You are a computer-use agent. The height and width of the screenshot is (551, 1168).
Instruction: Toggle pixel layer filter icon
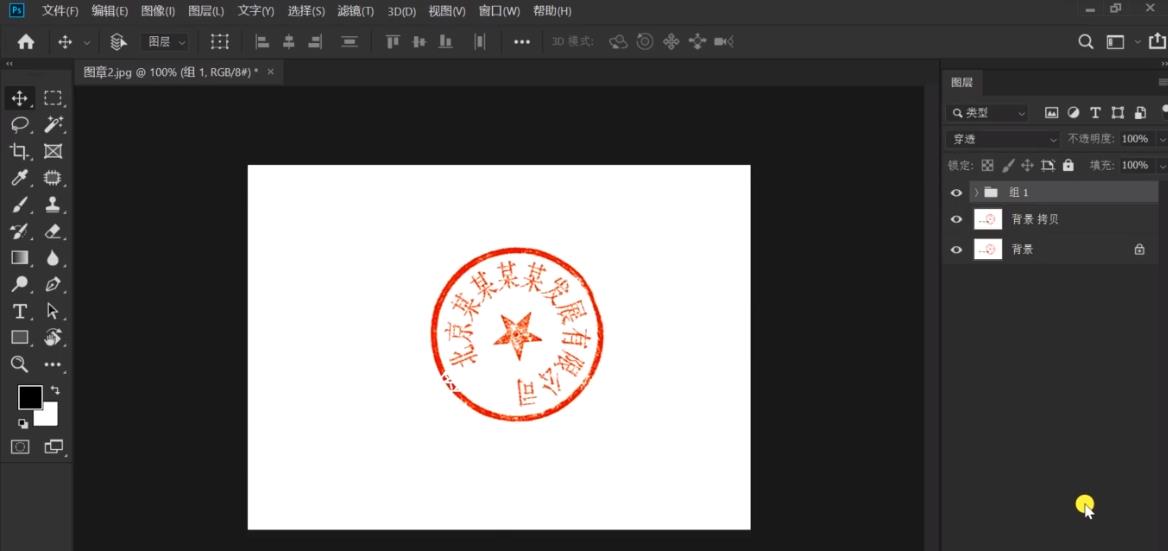coord(1052,113)
